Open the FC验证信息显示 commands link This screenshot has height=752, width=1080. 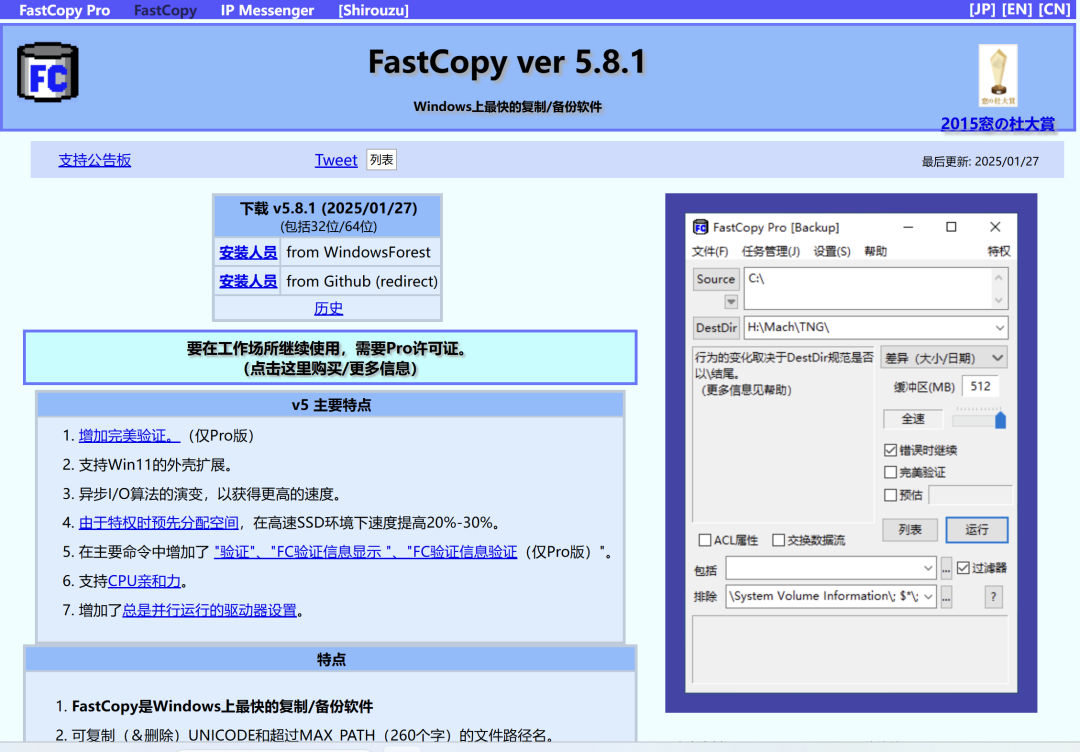366,552
